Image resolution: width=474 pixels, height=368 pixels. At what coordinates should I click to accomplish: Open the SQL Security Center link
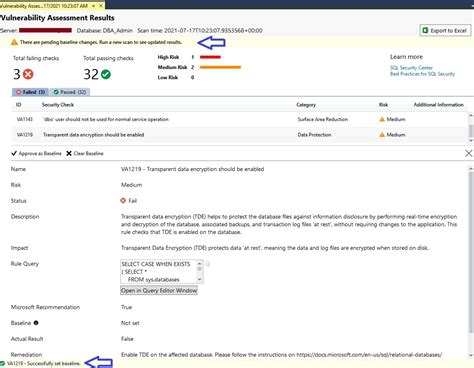(x=411, y=68)
